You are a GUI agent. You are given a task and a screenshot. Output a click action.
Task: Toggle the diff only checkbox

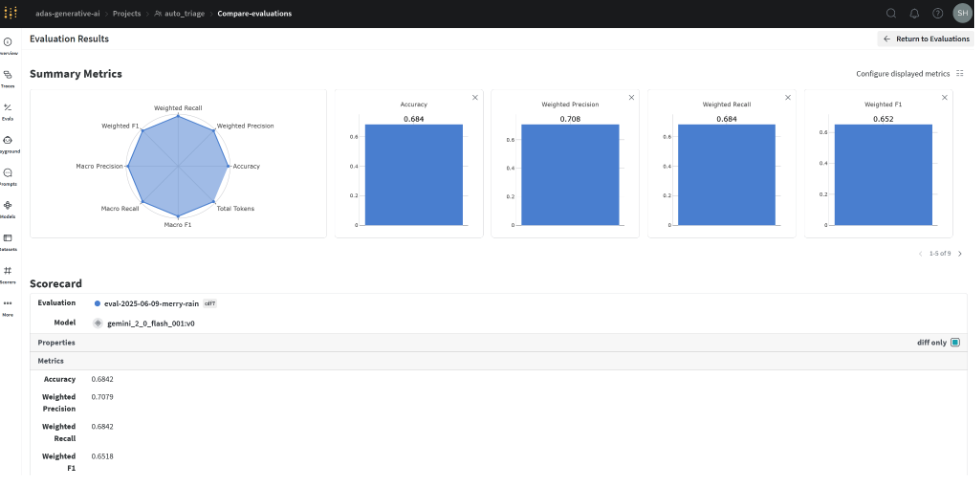pyautogui.click(x=955, y=342)
